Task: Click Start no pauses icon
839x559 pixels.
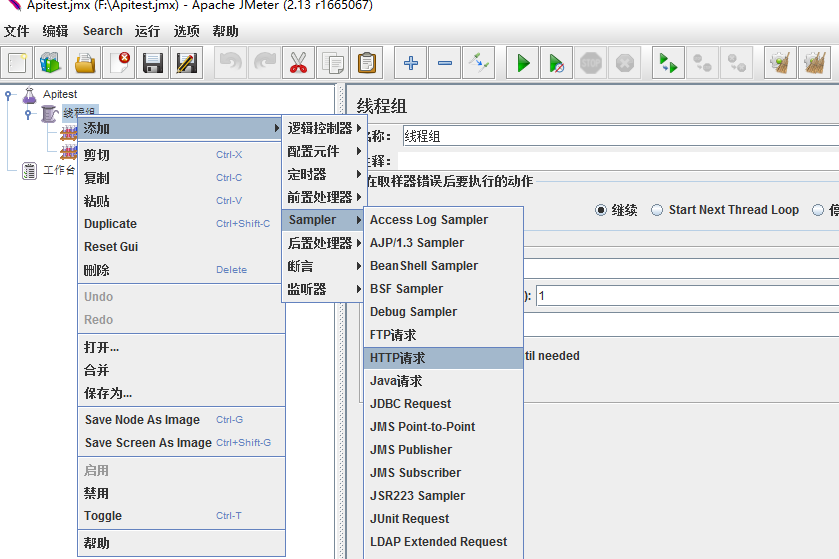Action: pos(556,63)
